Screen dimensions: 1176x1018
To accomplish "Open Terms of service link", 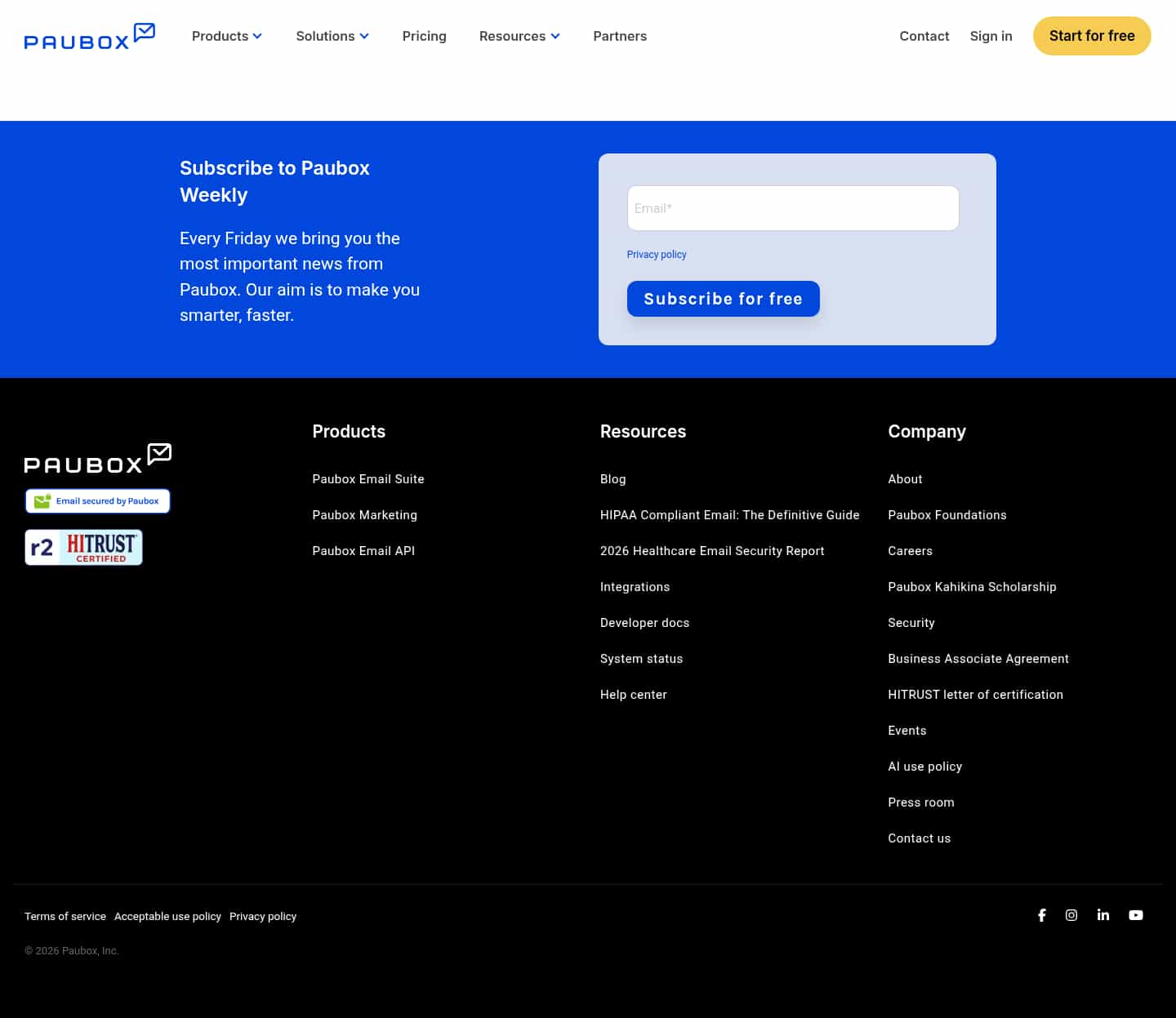I will [65, 917].
